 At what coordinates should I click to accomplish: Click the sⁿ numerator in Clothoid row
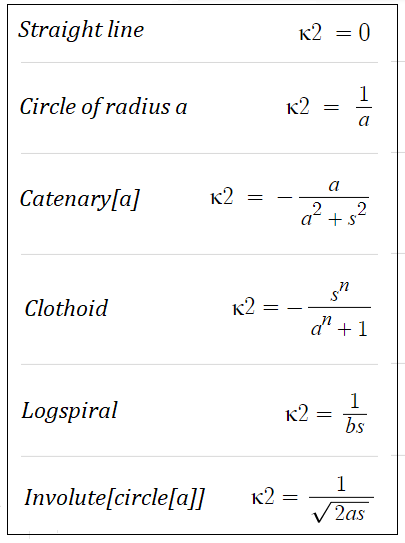coord(339,292)
